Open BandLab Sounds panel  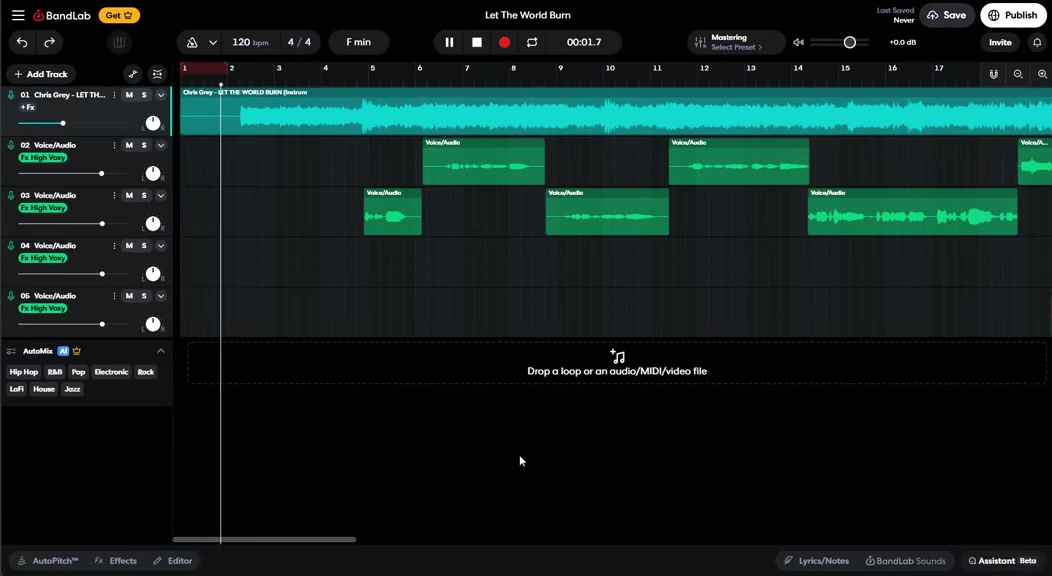pos(906,561)
